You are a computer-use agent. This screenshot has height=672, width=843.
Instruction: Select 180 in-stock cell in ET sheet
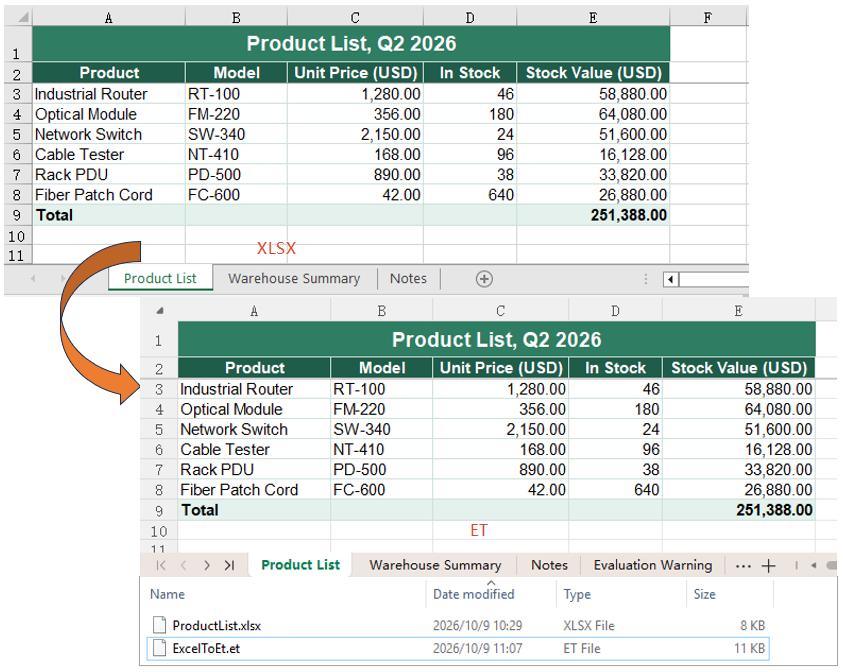pyautogui.click(x=616, y=409)
